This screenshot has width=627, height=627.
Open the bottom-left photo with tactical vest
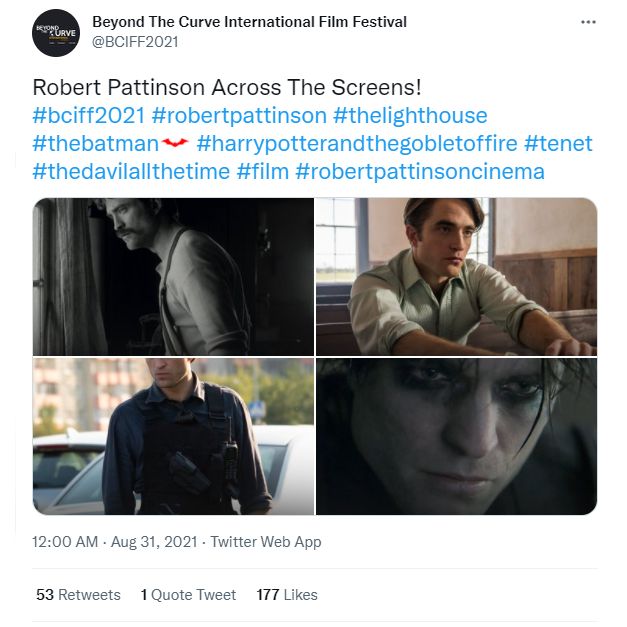tap(173, 436)
